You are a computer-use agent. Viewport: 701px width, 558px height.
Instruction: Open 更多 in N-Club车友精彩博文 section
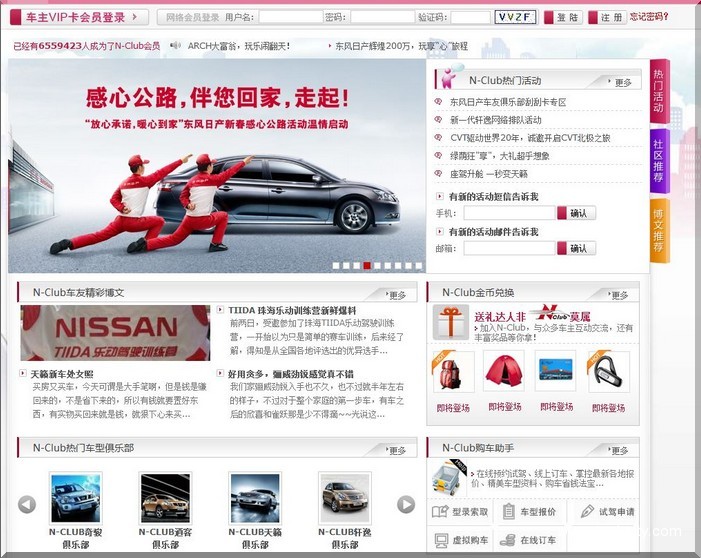click(396, 295)
